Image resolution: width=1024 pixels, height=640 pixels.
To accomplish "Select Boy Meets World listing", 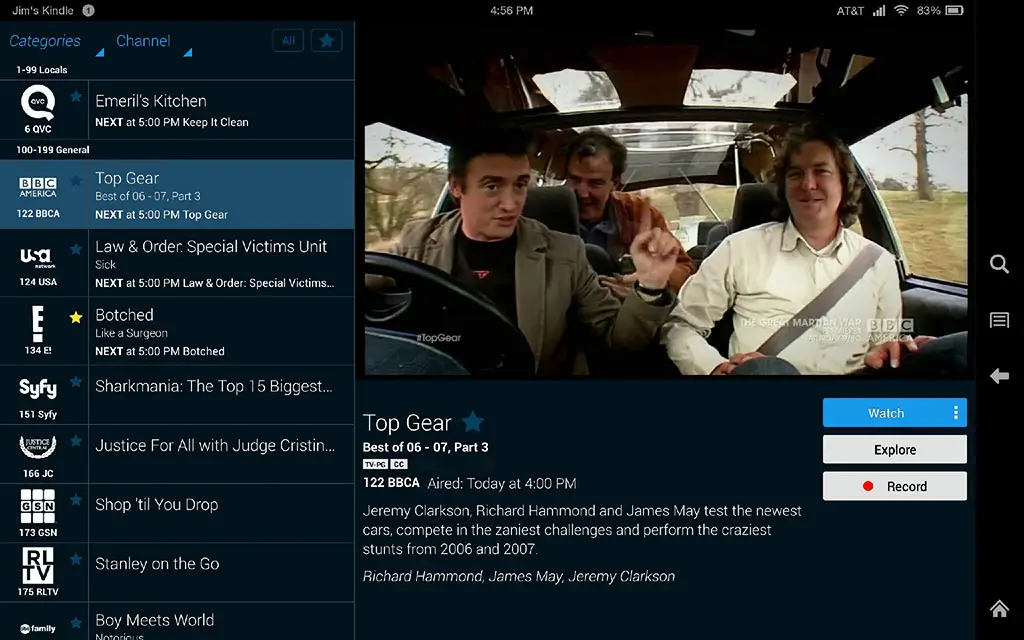I will click(x=221, y=622).
